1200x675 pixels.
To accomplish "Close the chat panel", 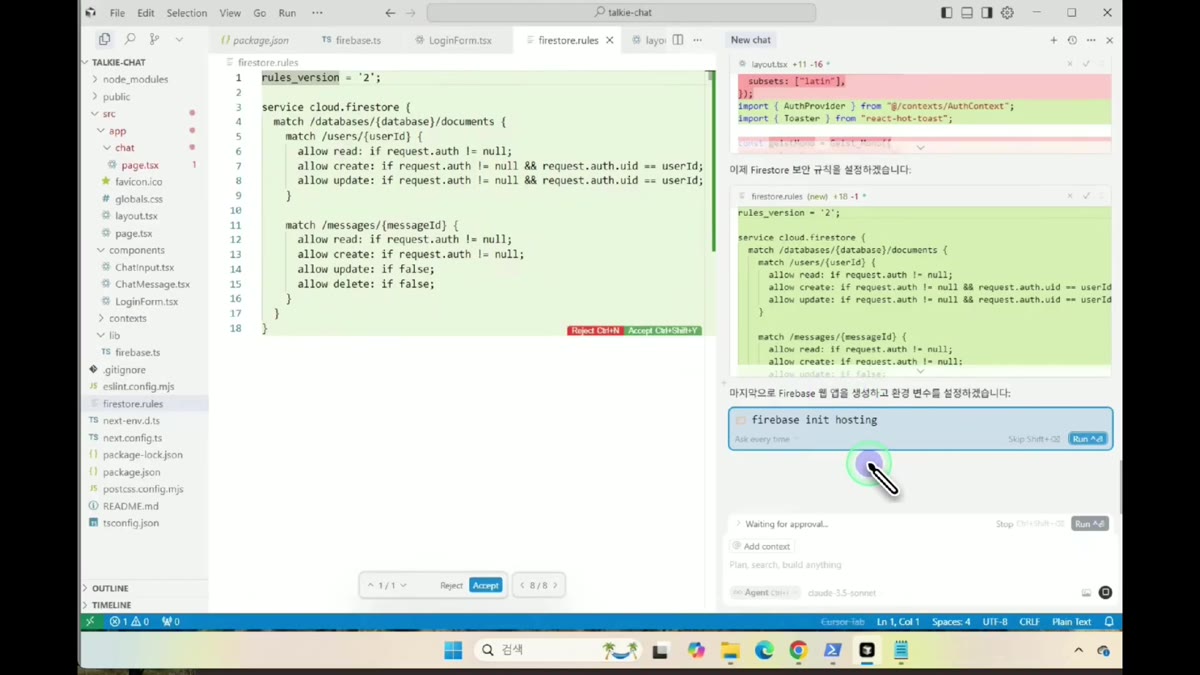I will click(1110, 40).
